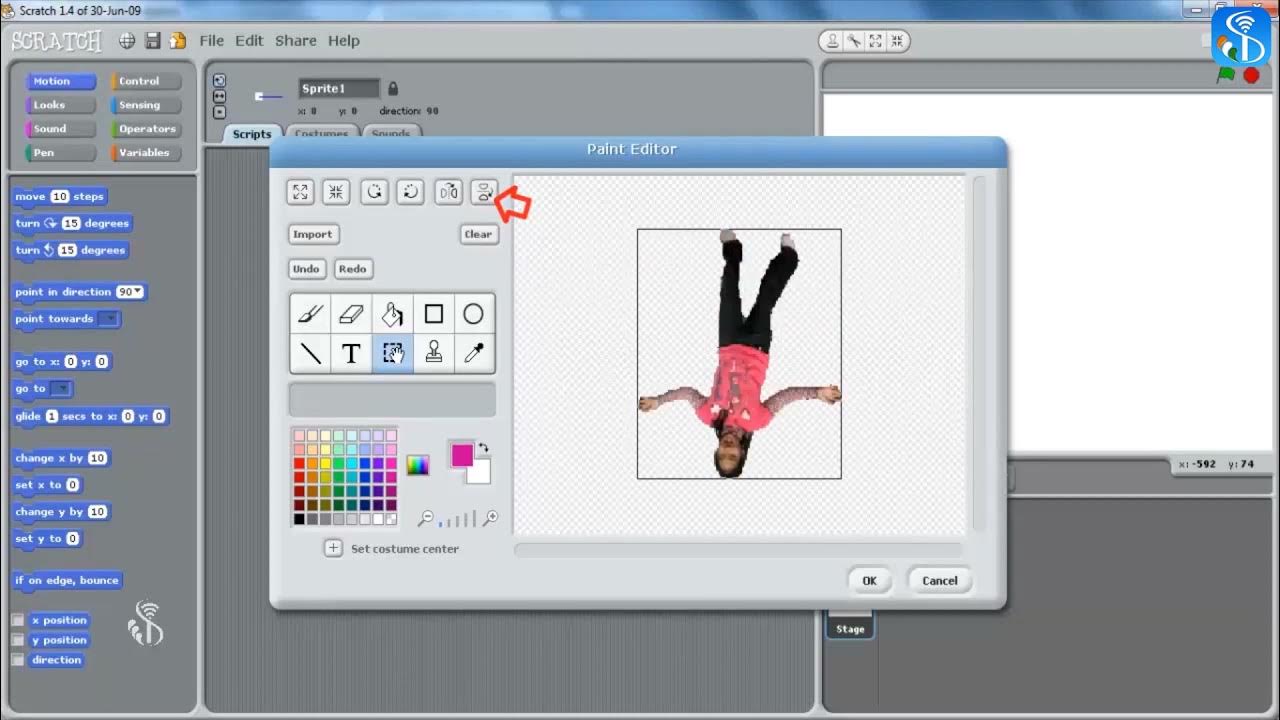Select the Variables block category
This screenshot has height=720, width=1280.
[x=144, y=153]
